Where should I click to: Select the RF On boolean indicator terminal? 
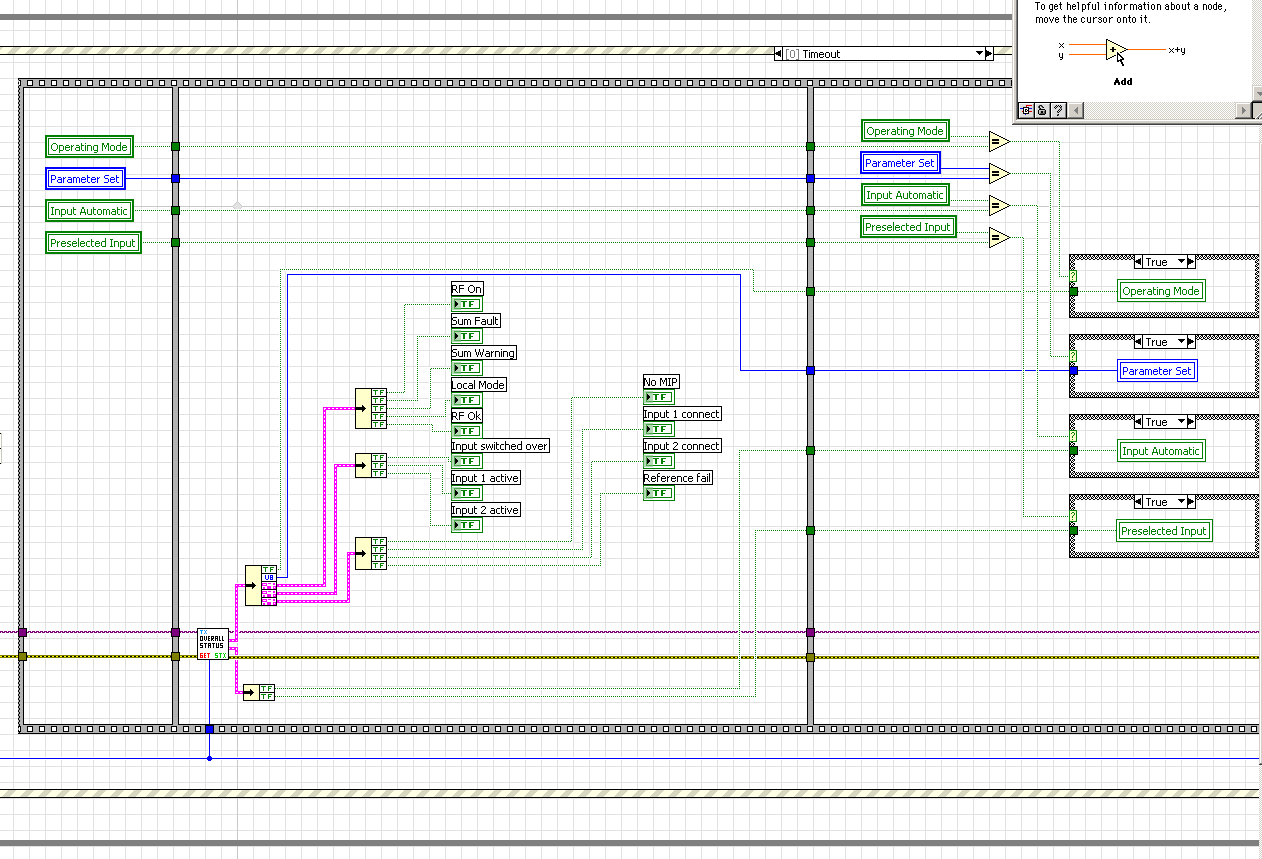coord(466,304)
